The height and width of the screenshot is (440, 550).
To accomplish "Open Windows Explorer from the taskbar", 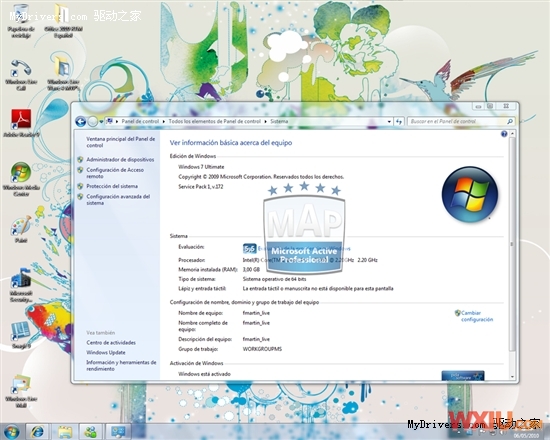I will coord(65,432).
